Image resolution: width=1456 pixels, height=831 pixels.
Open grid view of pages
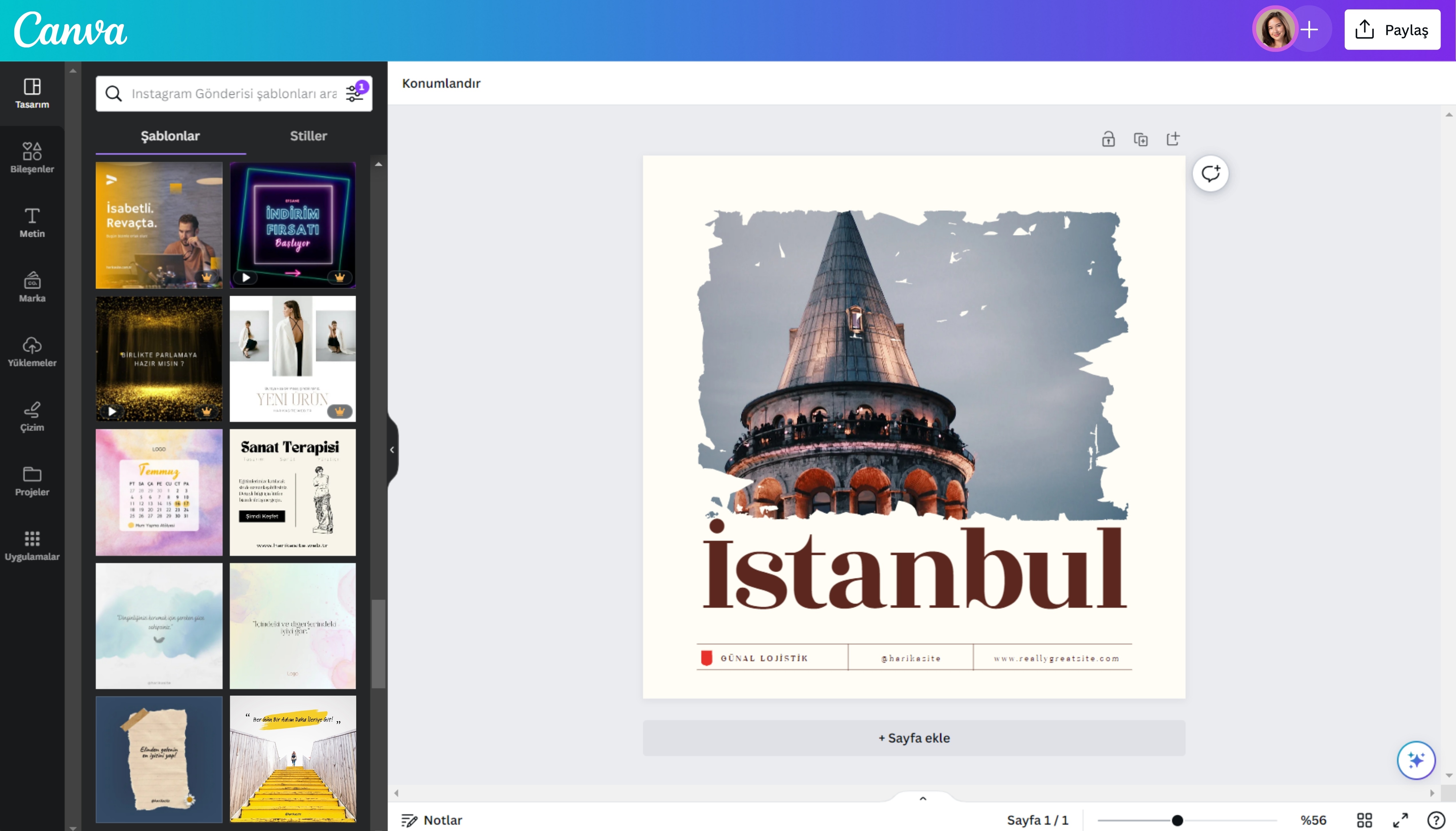click(1364, 820)
